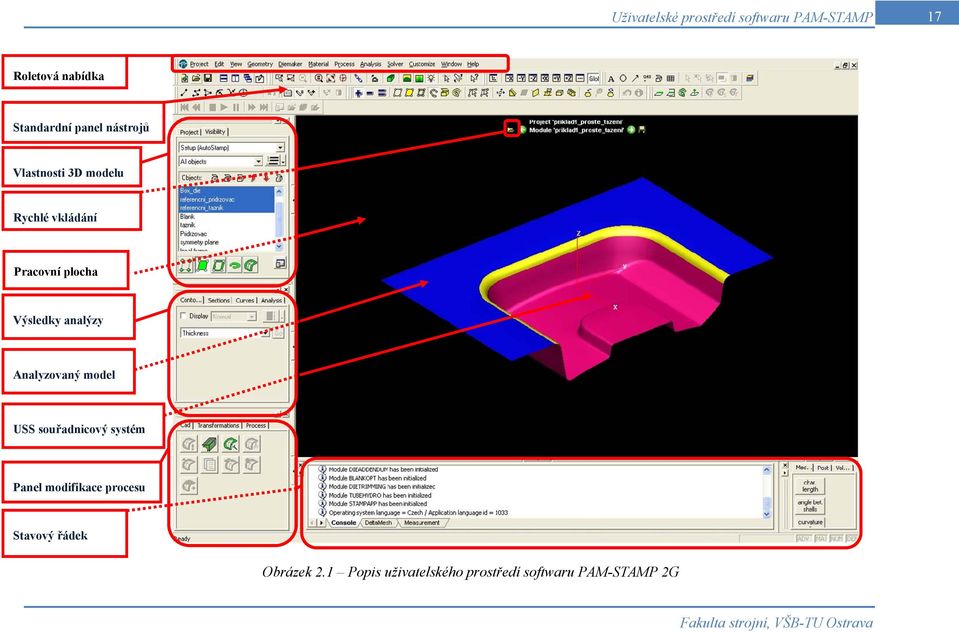Open the Help menu
The width and height of the screenshot is (959, 633).
pyautogui.click(x=473, y=64)
